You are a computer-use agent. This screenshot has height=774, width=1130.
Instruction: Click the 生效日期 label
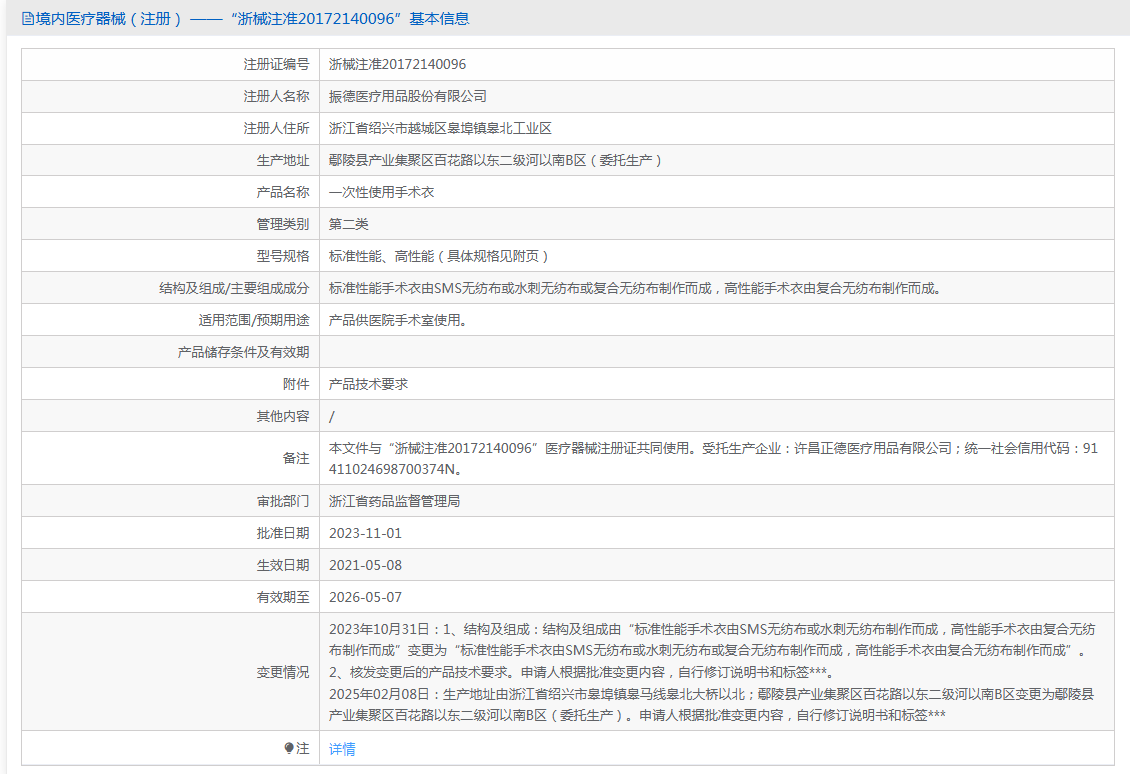pos(282,565)
